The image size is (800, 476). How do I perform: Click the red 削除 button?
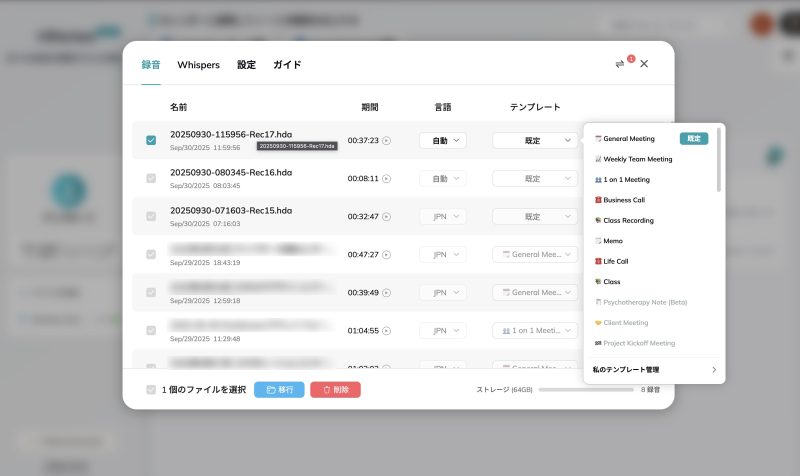click(335, 390)
